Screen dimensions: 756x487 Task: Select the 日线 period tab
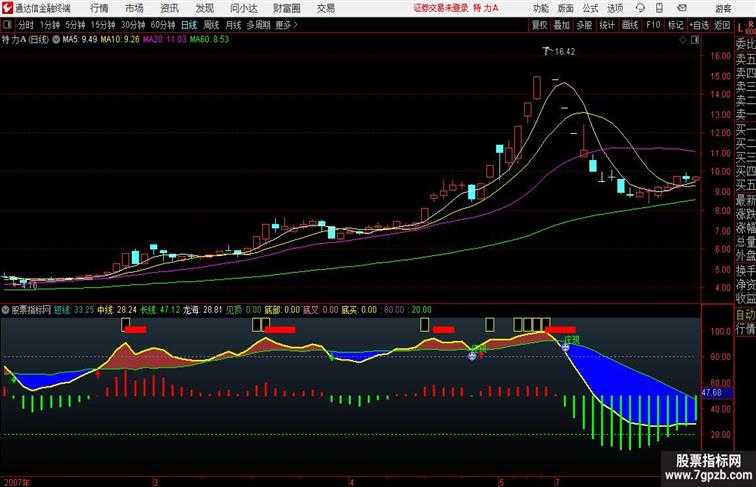tap(189, 25)
